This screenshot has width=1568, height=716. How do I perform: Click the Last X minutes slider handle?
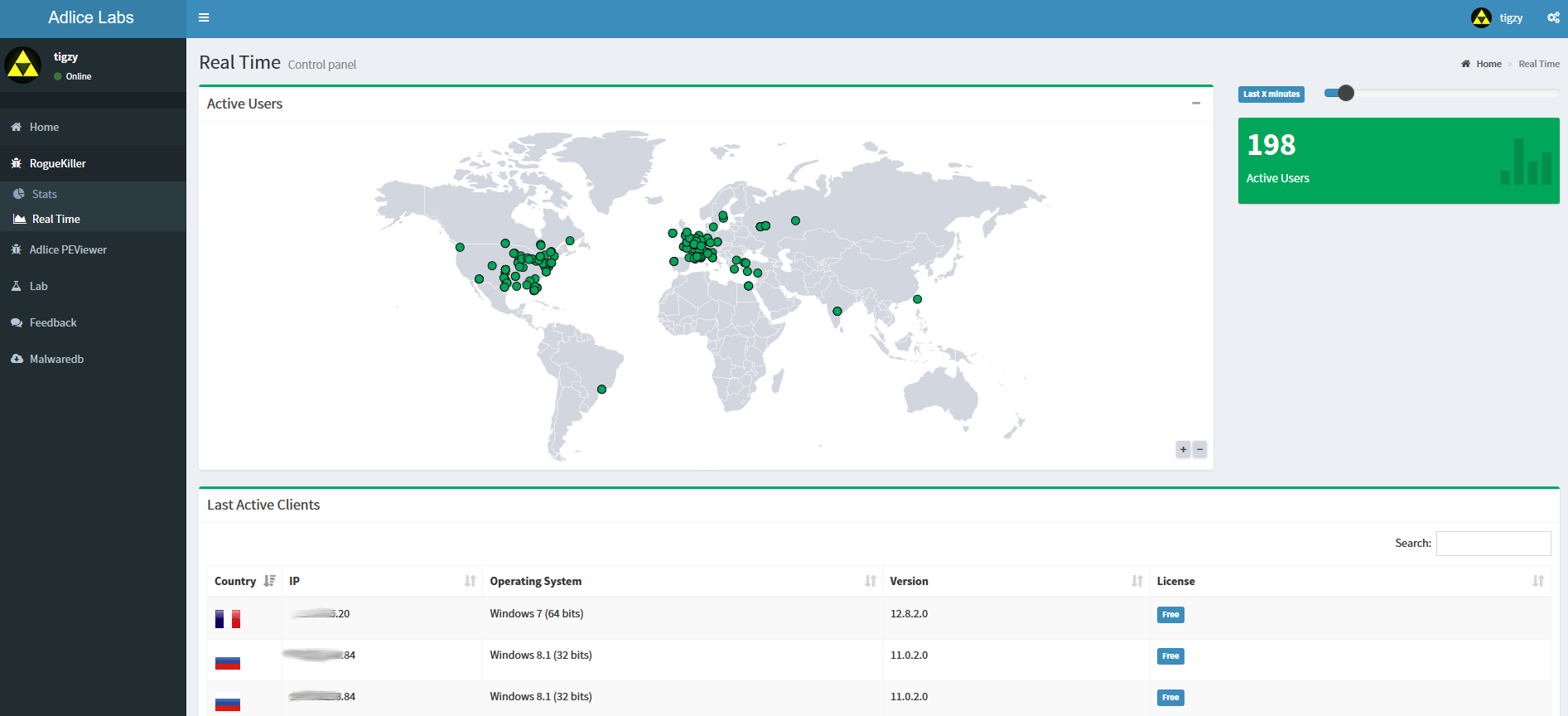point(1345,93)
